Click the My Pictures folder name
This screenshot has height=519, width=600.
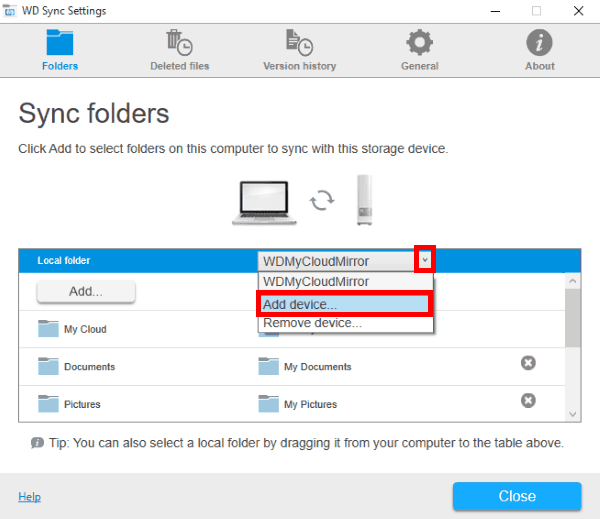310,404
